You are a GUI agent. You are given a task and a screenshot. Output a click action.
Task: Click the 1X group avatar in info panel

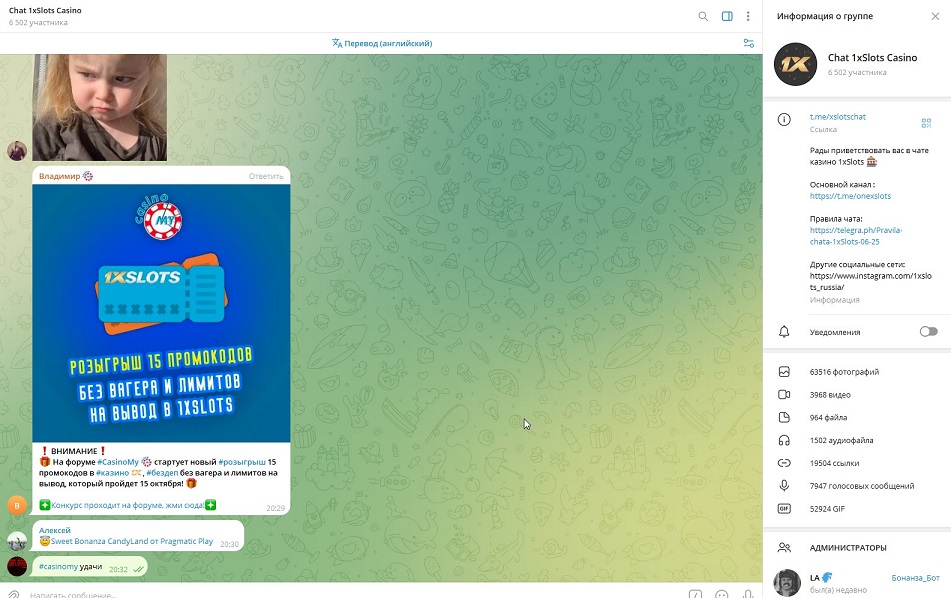(x=795, y=64)
